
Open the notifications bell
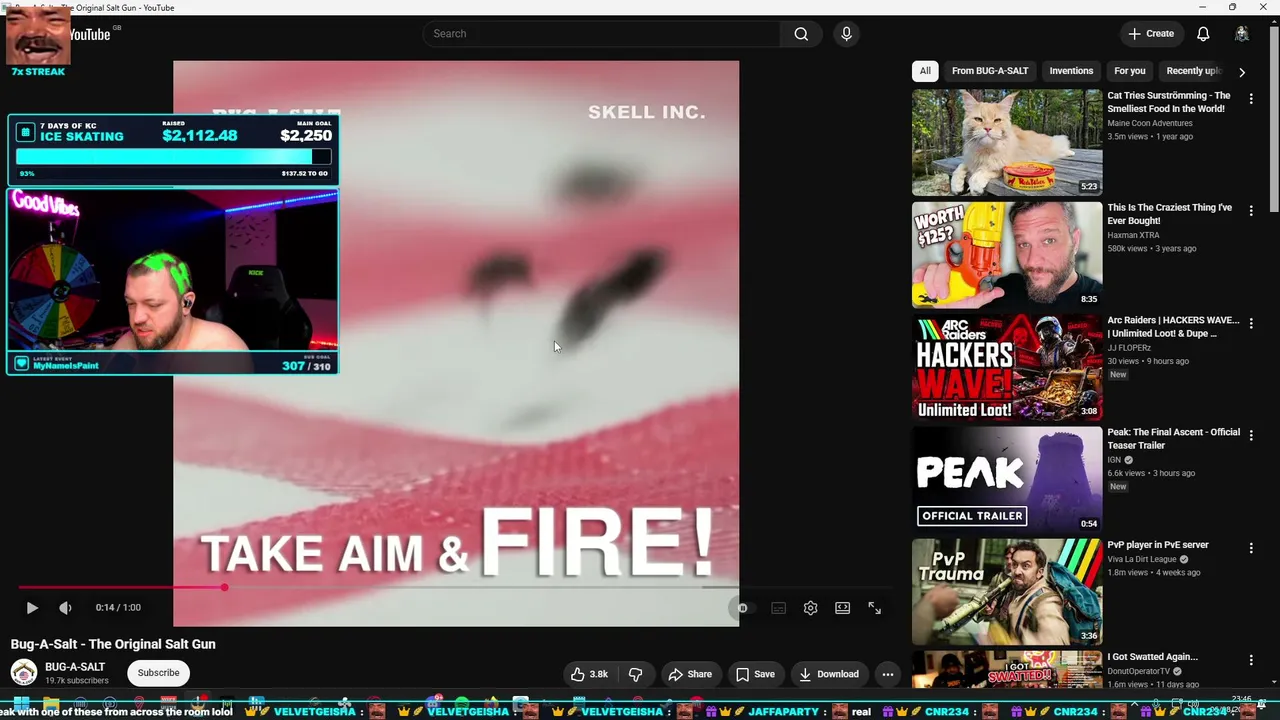1203,34
